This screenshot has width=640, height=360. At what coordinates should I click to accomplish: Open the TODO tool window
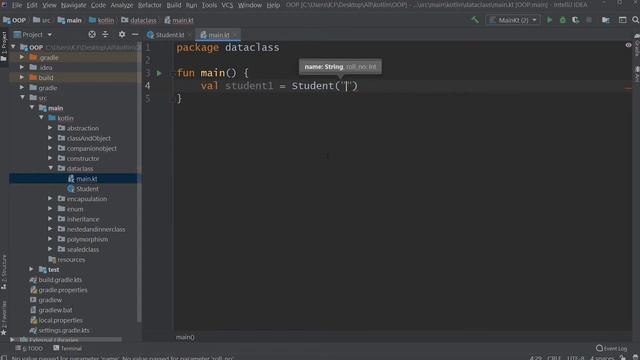coord(29,348)
